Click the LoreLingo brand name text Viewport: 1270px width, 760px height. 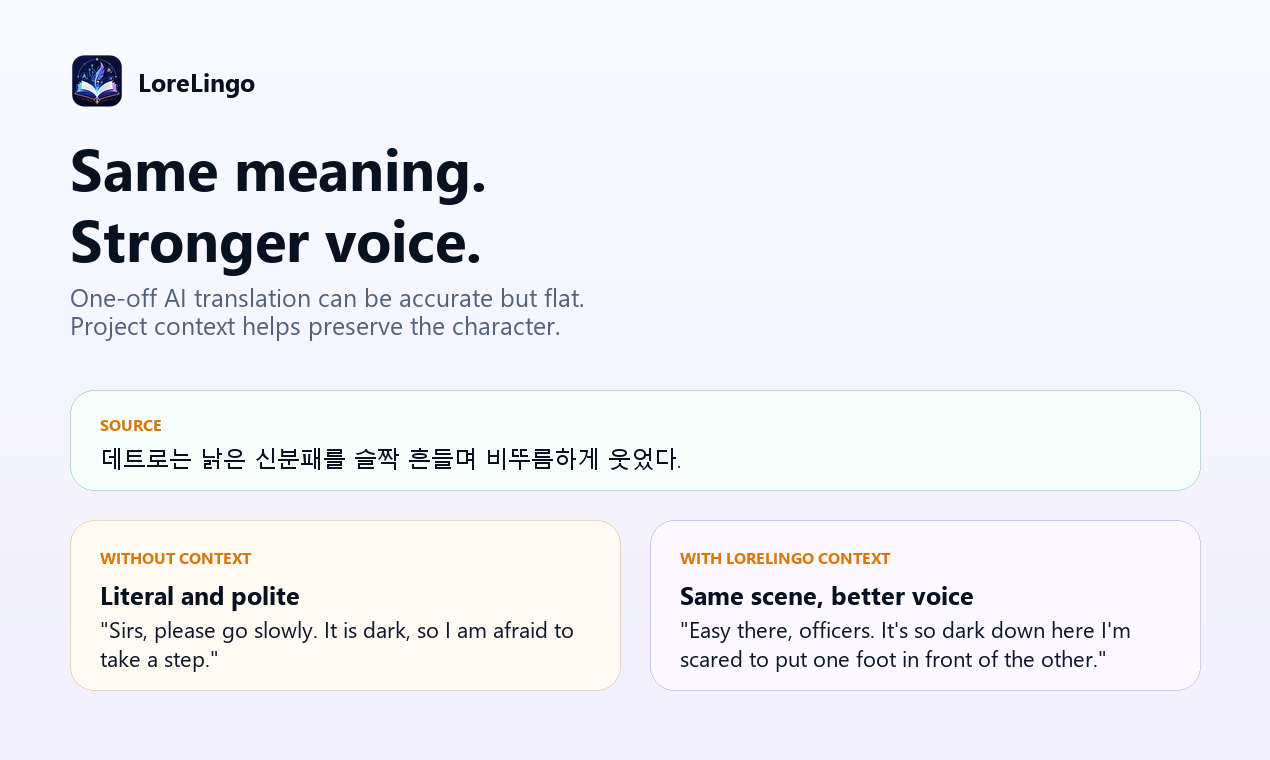point(196,83)
